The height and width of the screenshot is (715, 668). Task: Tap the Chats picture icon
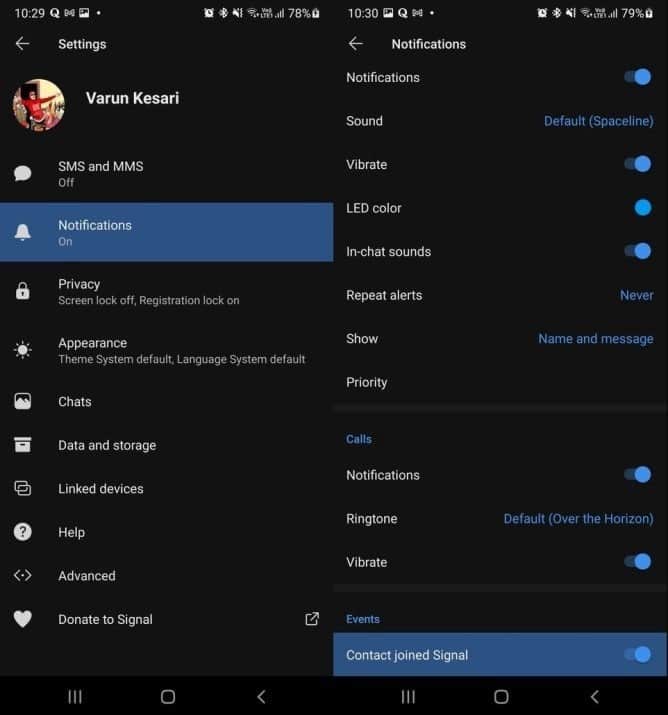[x=22, y=401]
